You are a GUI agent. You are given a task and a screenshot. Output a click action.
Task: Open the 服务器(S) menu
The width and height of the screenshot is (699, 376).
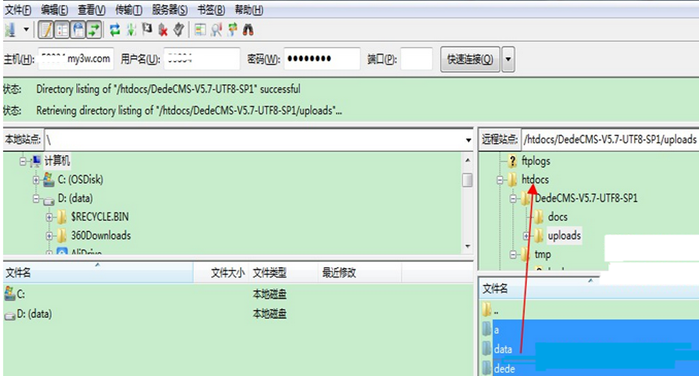pyautogui.click(x=169, y=9)
